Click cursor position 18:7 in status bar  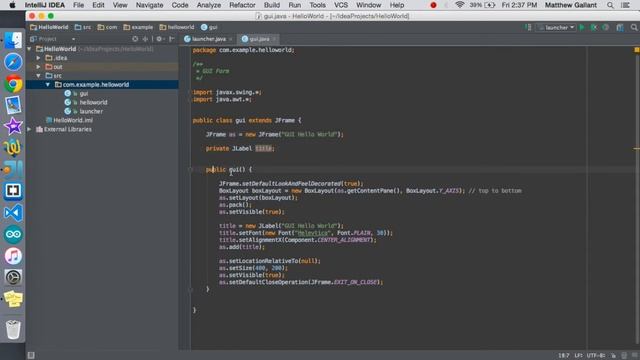pos(564,356)
